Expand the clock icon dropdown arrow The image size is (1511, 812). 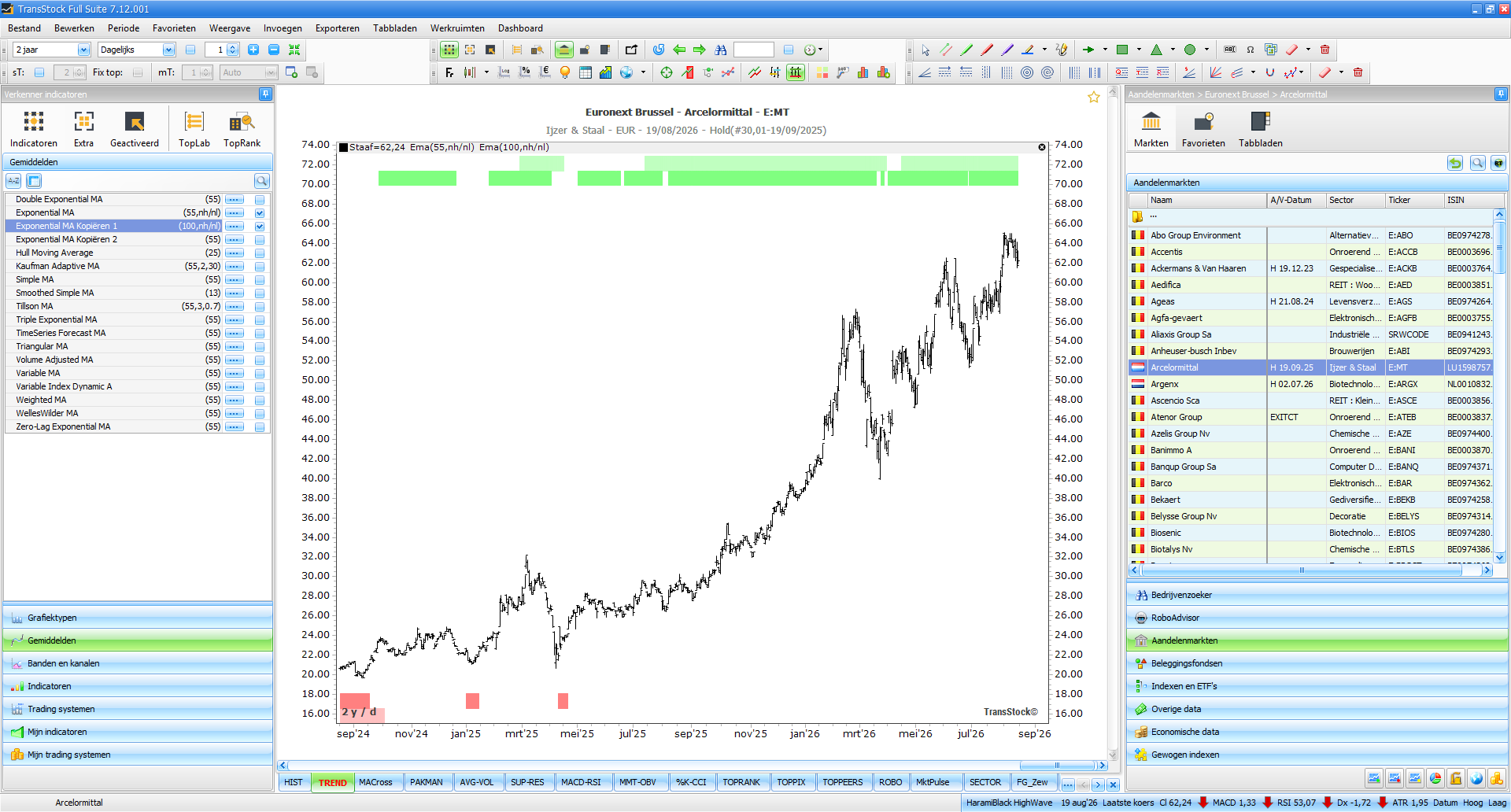click(821, 50)
